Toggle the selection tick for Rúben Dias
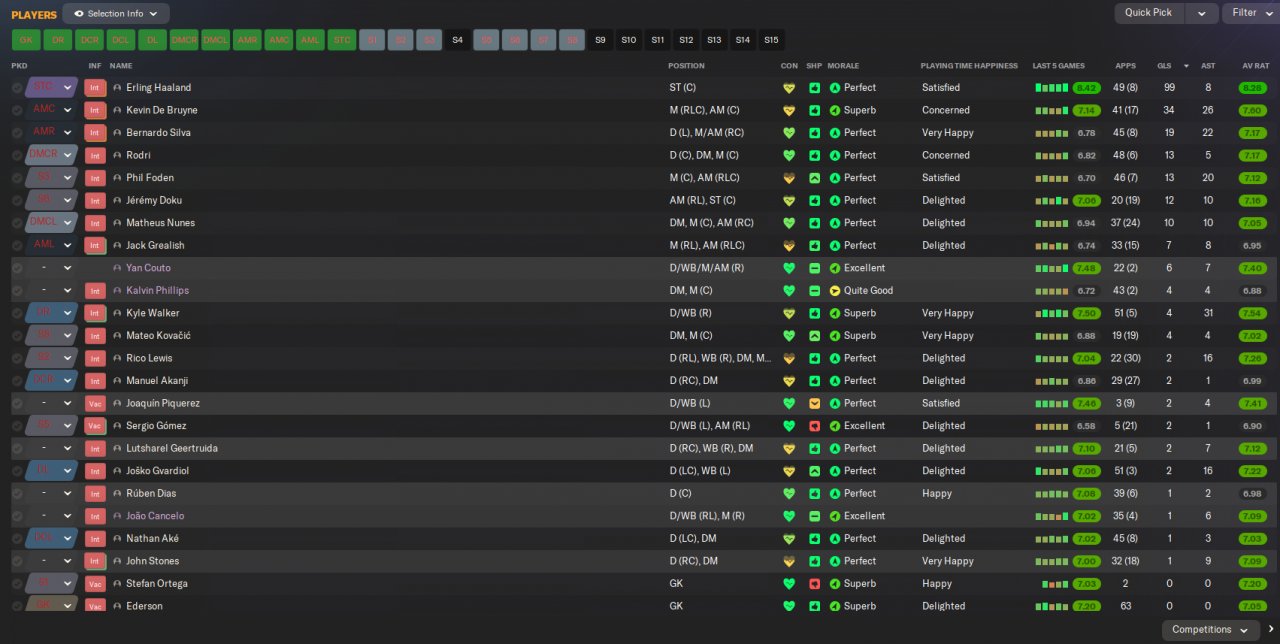The width and height of the screenshot is (1280, 644). pos(17,494)
